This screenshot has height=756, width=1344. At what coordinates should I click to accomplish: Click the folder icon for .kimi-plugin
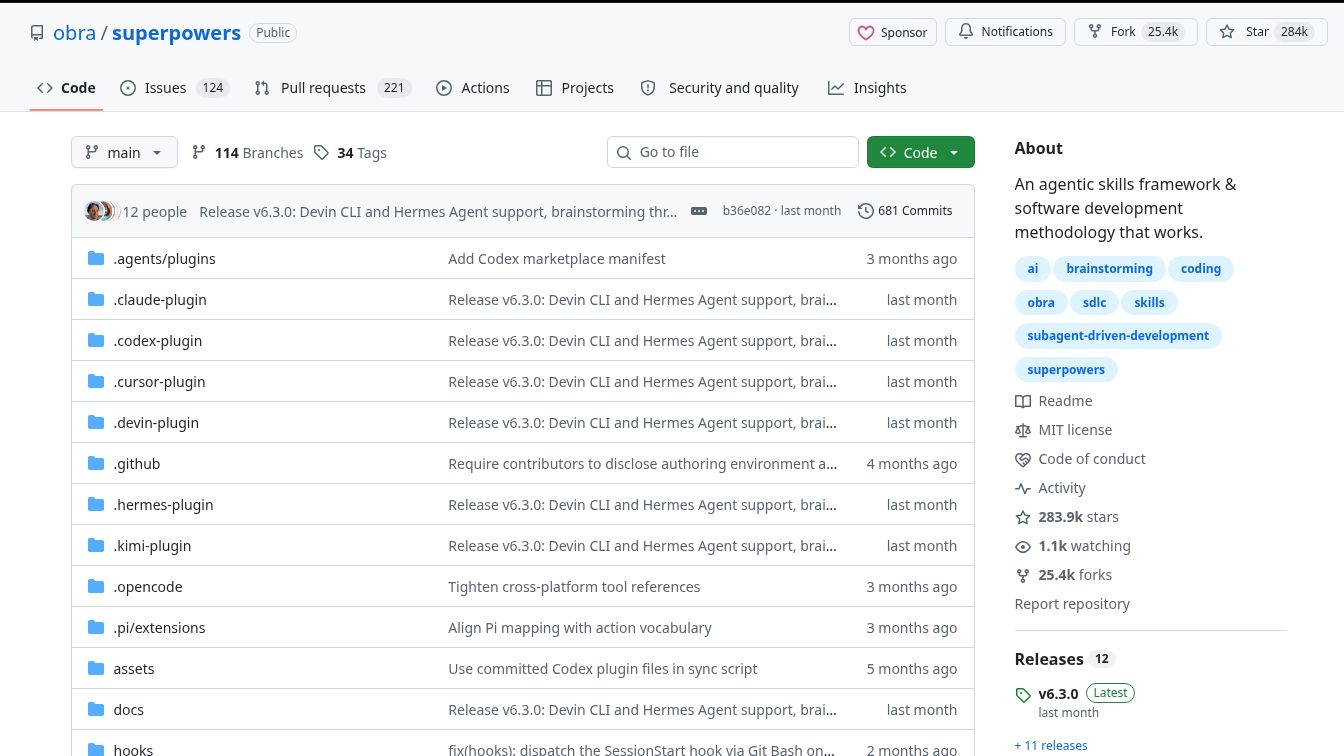click(96, 546)
